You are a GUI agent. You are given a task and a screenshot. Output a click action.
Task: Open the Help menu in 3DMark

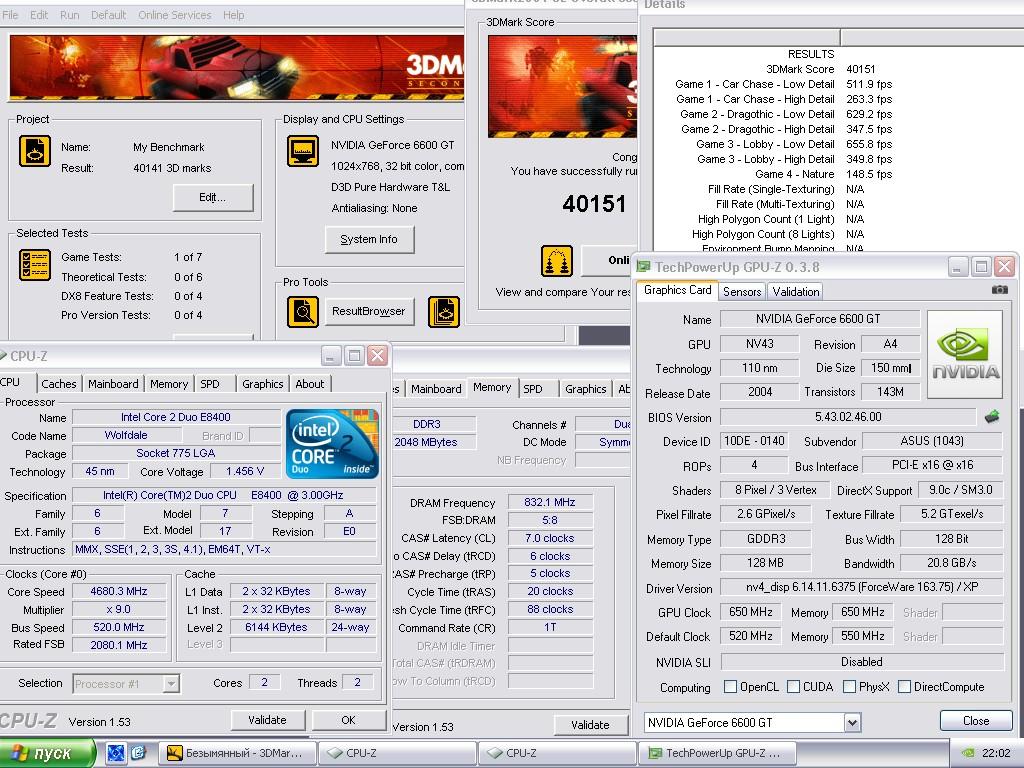pos(233,14)
